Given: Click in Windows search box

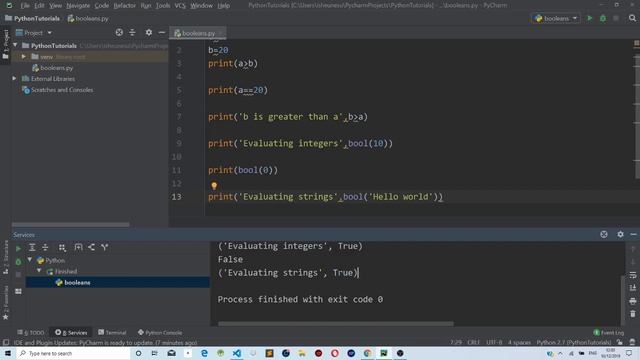Looking at the screenshot, I should (73, 353).
